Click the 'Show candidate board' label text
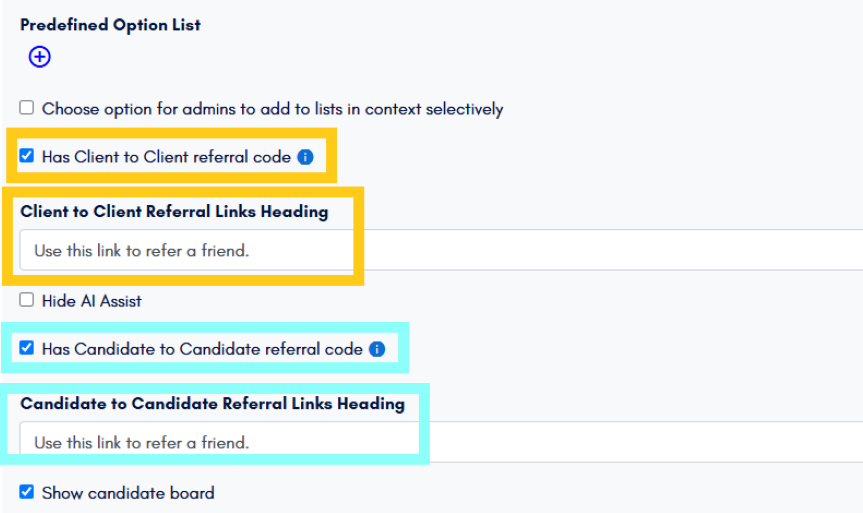863x513 pixels. 128,493
